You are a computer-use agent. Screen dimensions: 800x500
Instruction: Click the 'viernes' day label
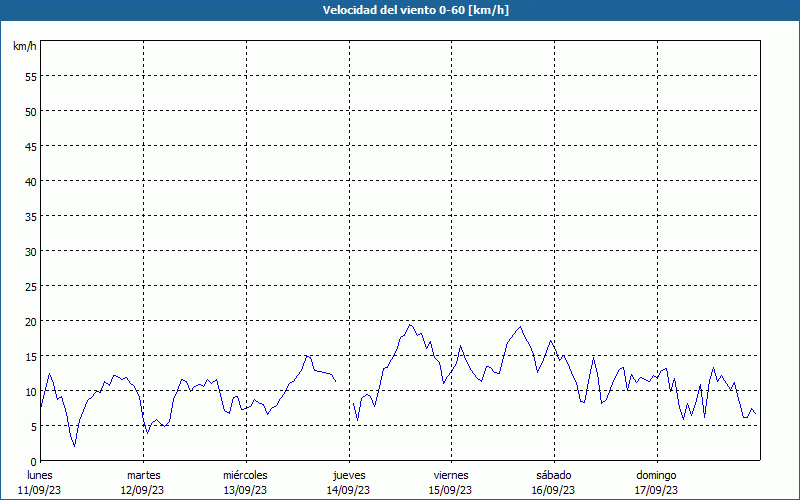[x=451, y=475]
